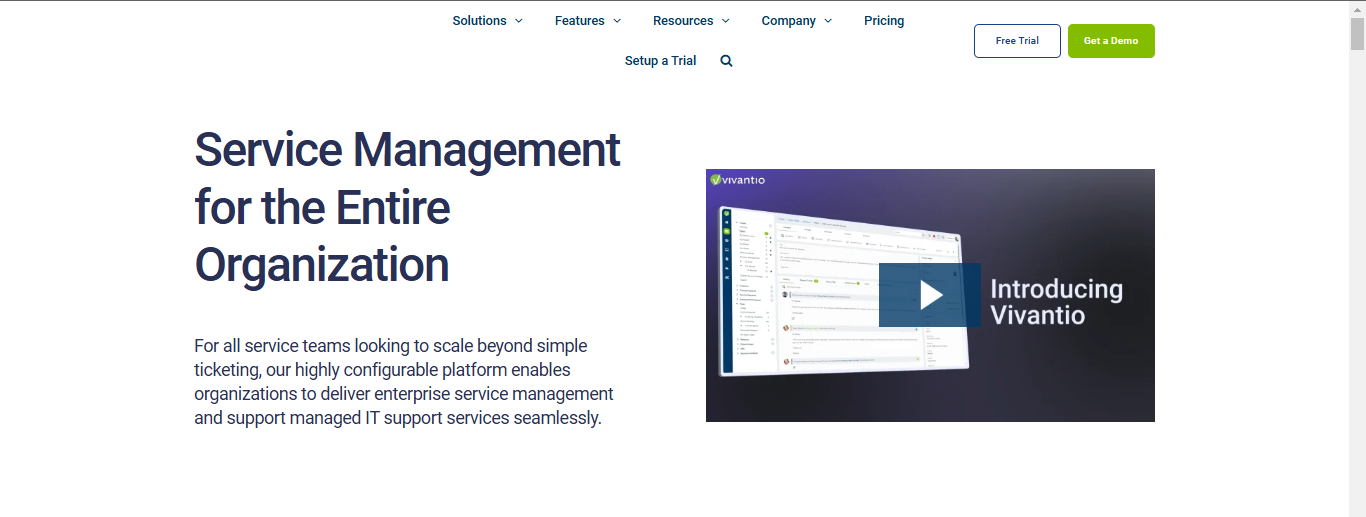Click the Free Trial button
The width and height of the screenshot is (1366, 517).
tap(1017, 41)
